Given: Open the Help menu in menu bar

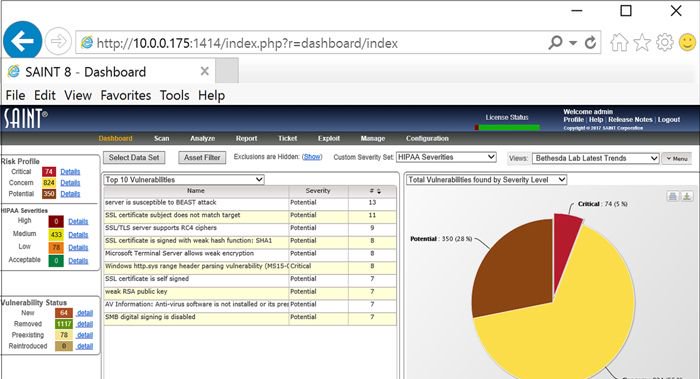Looking at the screenshot, I should click(x=211, y=95).
